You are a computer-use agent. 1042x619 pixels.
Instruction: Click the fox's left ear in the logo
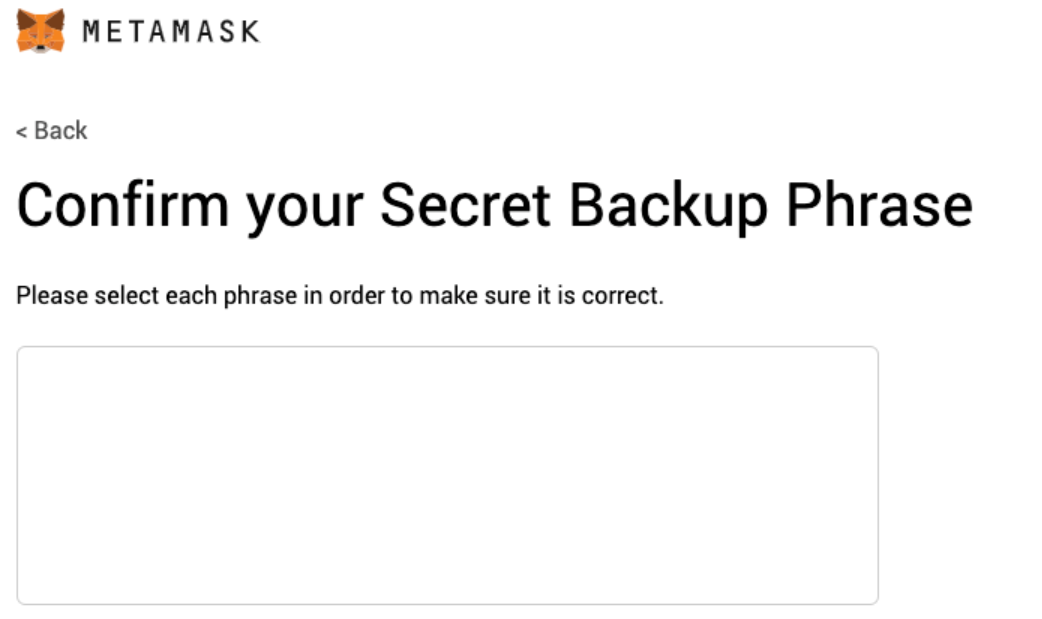pyautogui.click(x=25, y=19)
